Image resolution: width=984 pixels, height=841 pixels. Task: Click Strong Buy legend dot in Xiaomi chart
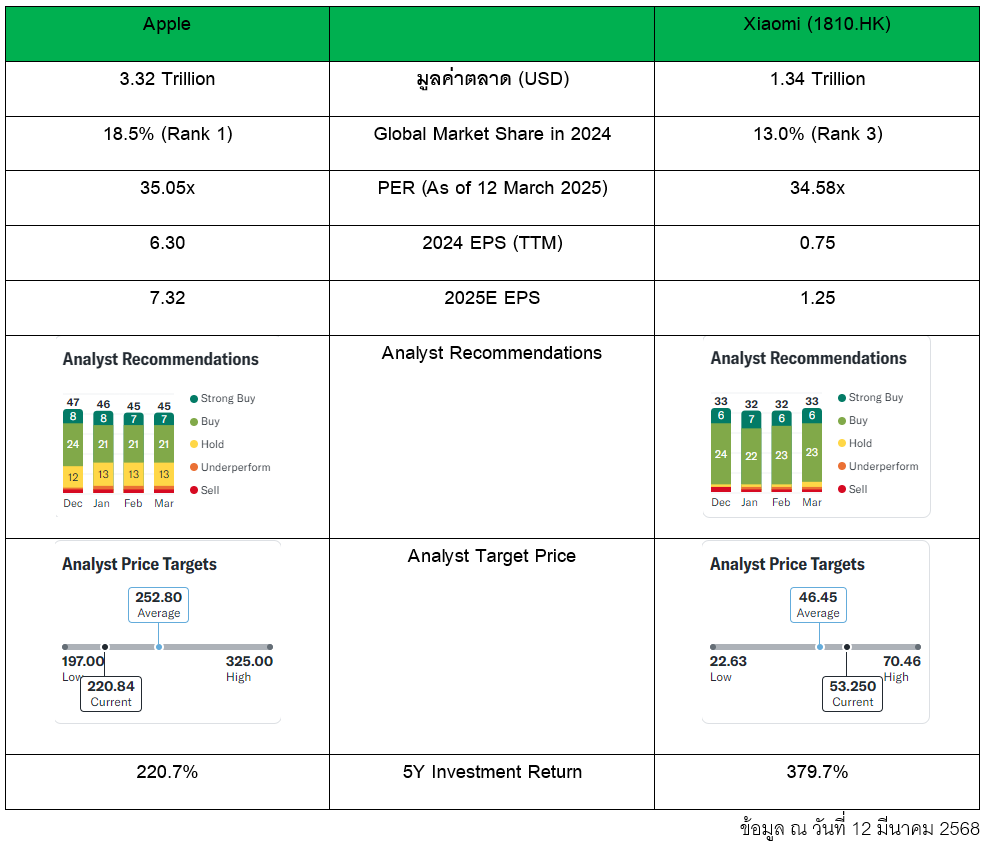coord(842,398)
